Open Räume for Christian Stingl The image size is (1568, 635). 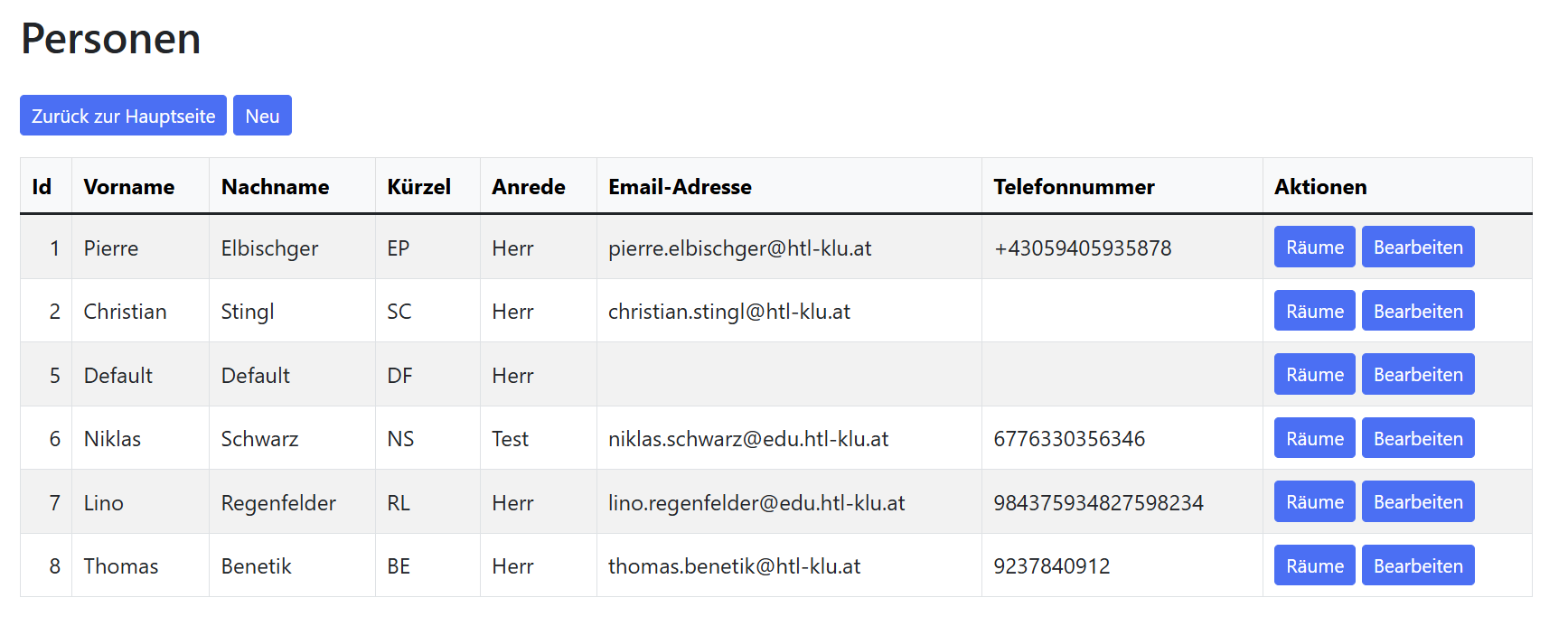[1314, 311]
